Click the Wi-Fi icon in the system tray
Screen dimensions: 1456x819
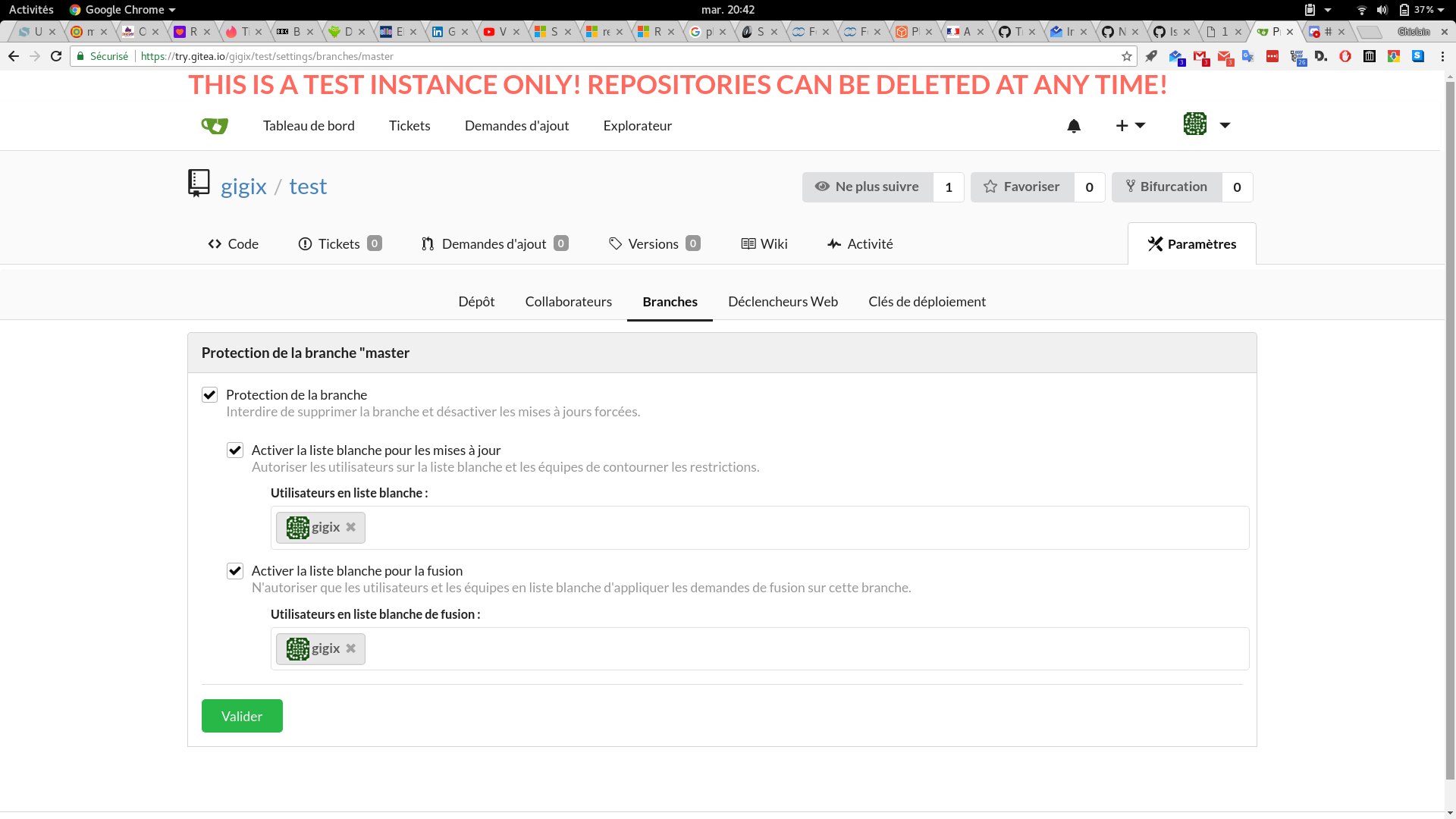click(x=1361, y=10)
